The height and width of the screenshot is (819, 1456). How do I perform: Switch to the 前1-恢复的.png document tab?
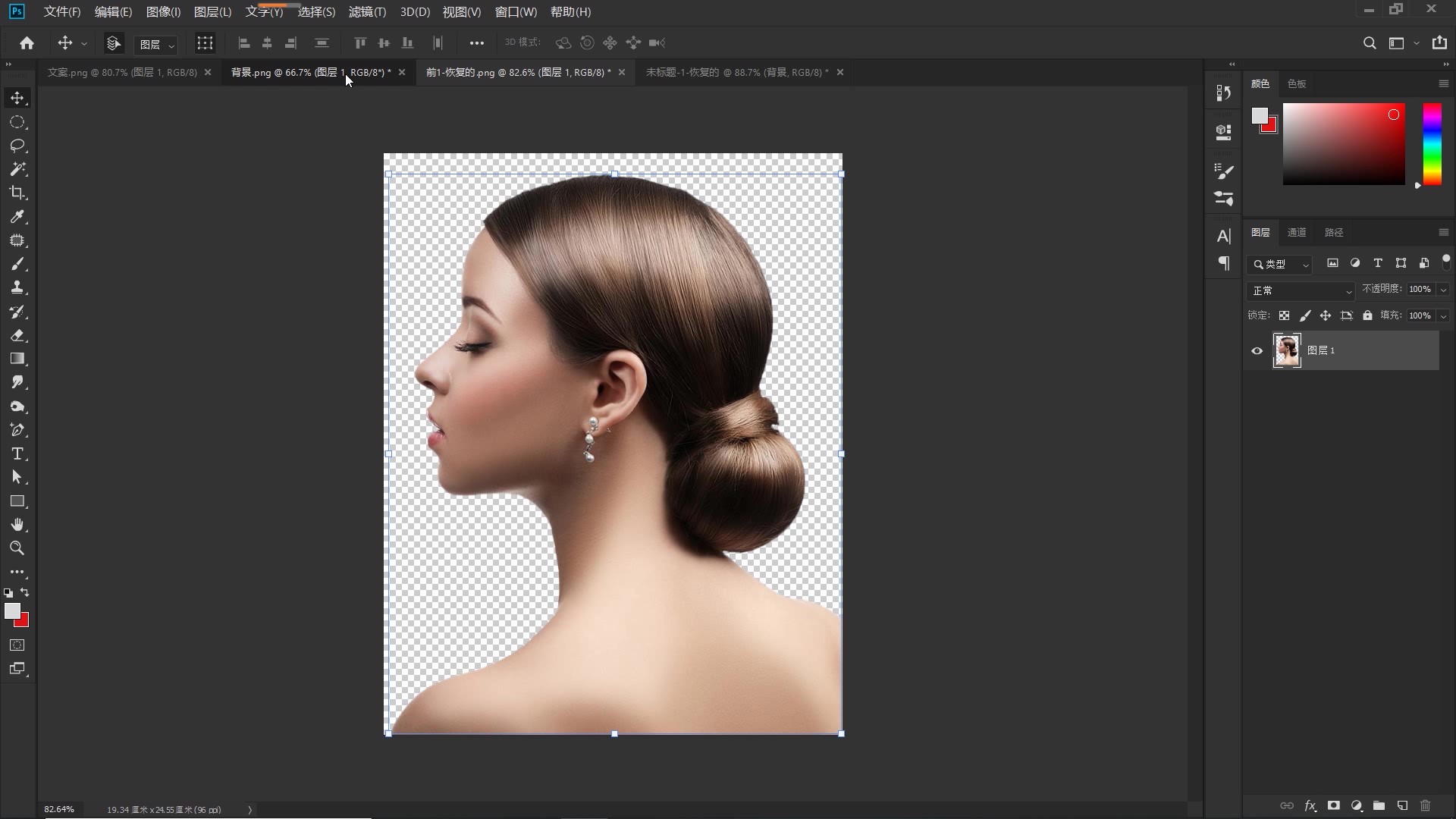(517, 72)
